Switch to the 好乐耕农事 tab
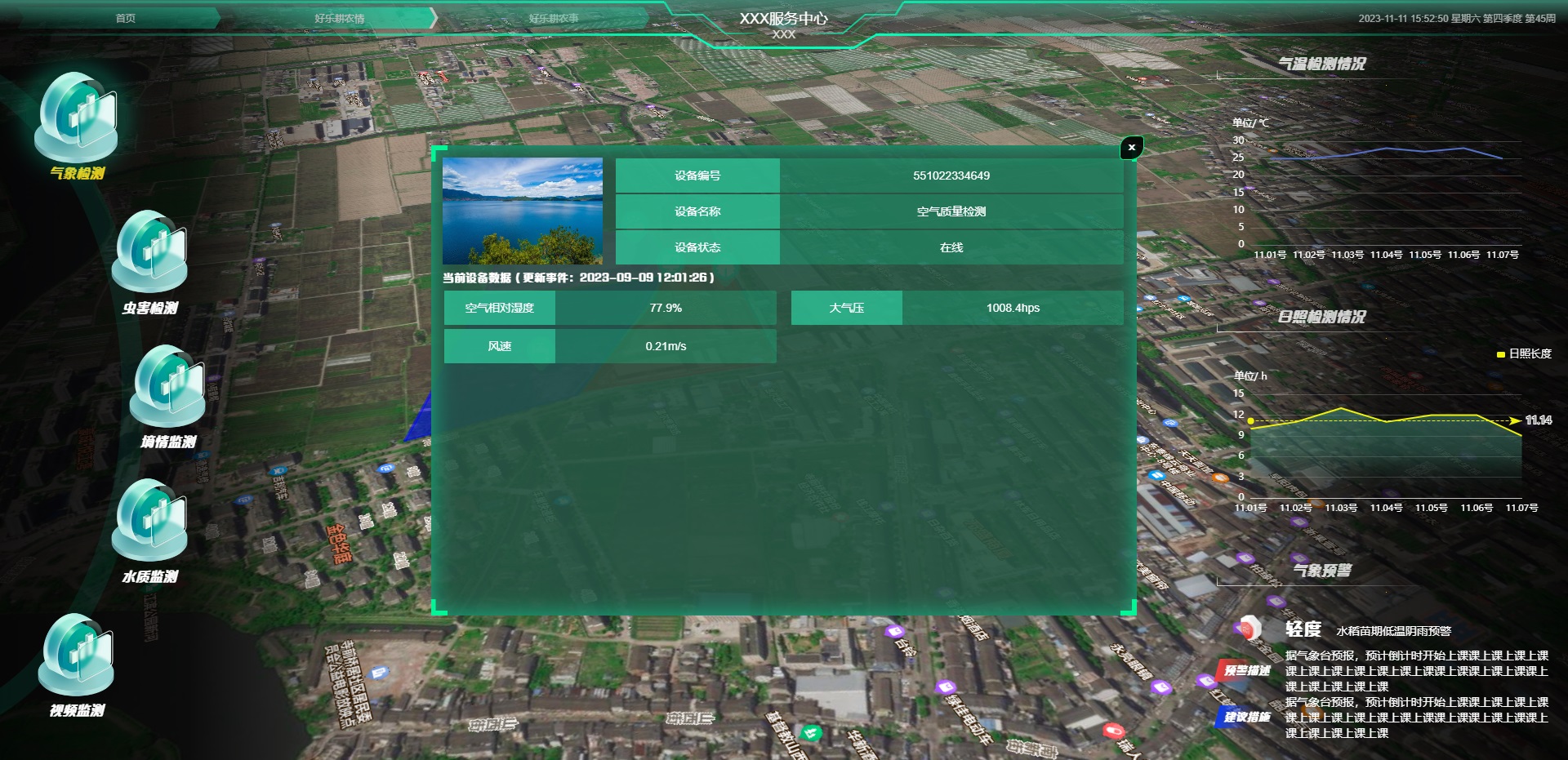Screen dimensions: 1568x760 [553, 18]
